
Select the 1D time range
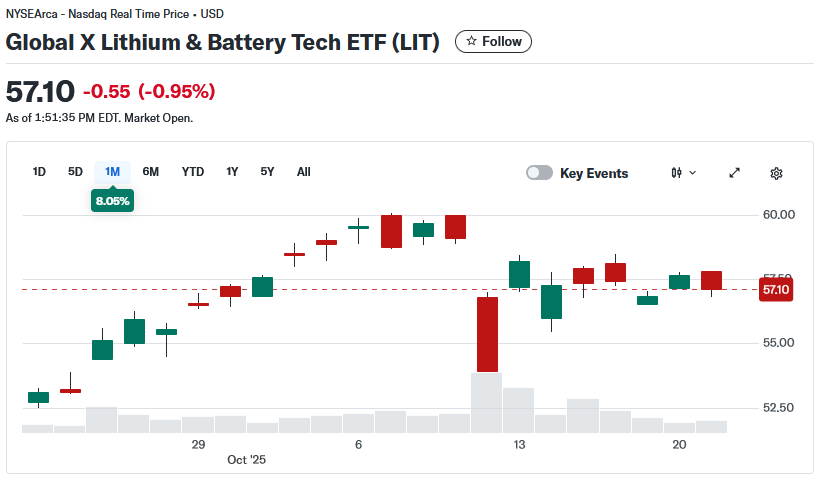point(39,172)
